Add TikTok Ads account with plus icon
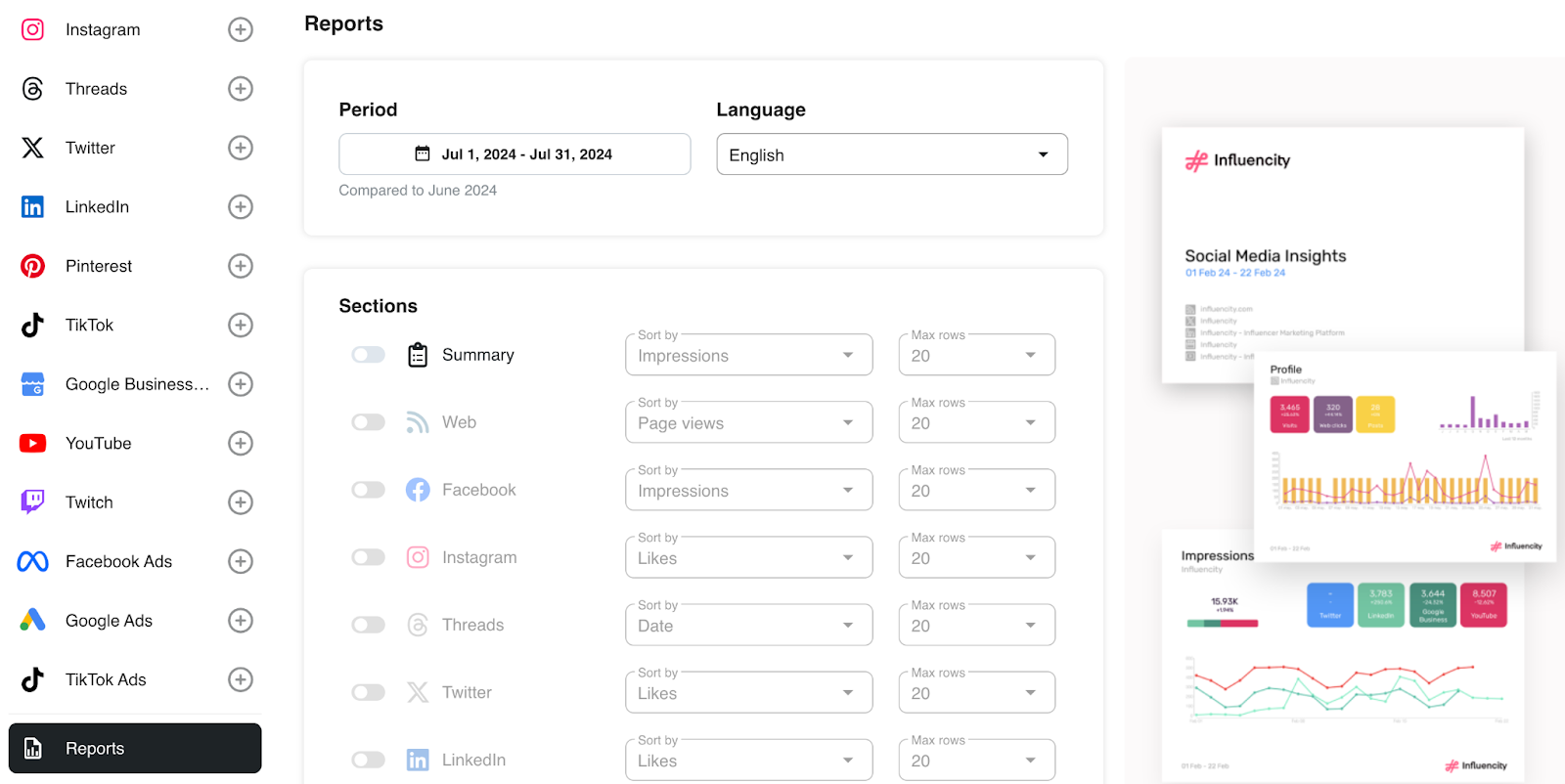The height and width of the screenshot is (784, 1565). 241,679
